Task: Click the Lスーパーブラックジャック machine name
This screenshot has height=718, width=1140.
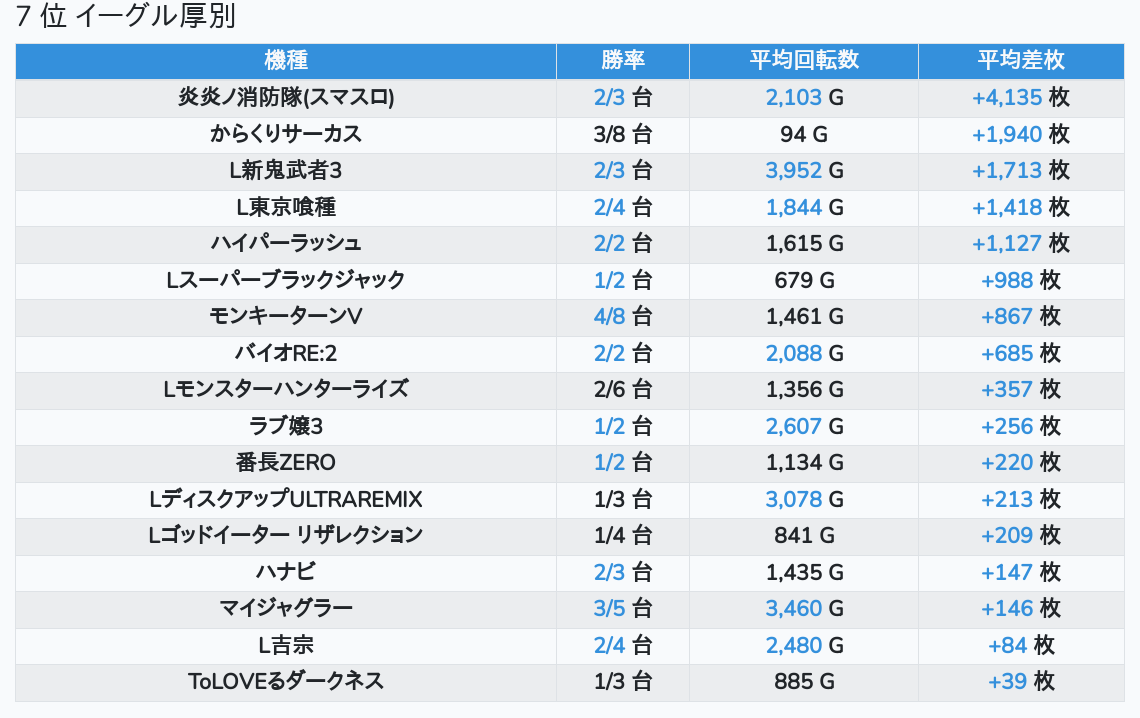Action: point(286,280)
